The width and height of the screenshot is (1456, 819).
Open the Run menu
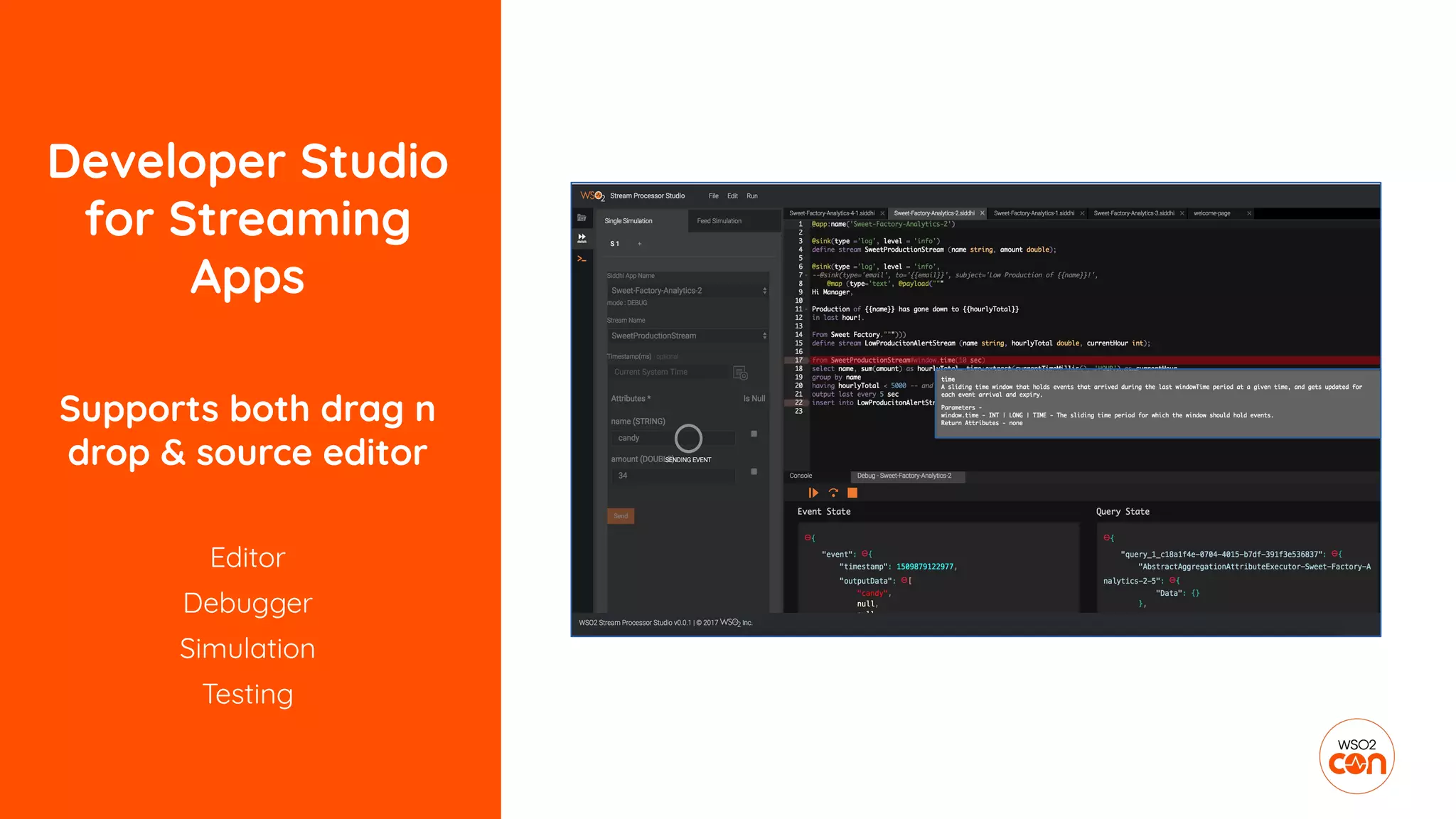(x=752, y=196)
